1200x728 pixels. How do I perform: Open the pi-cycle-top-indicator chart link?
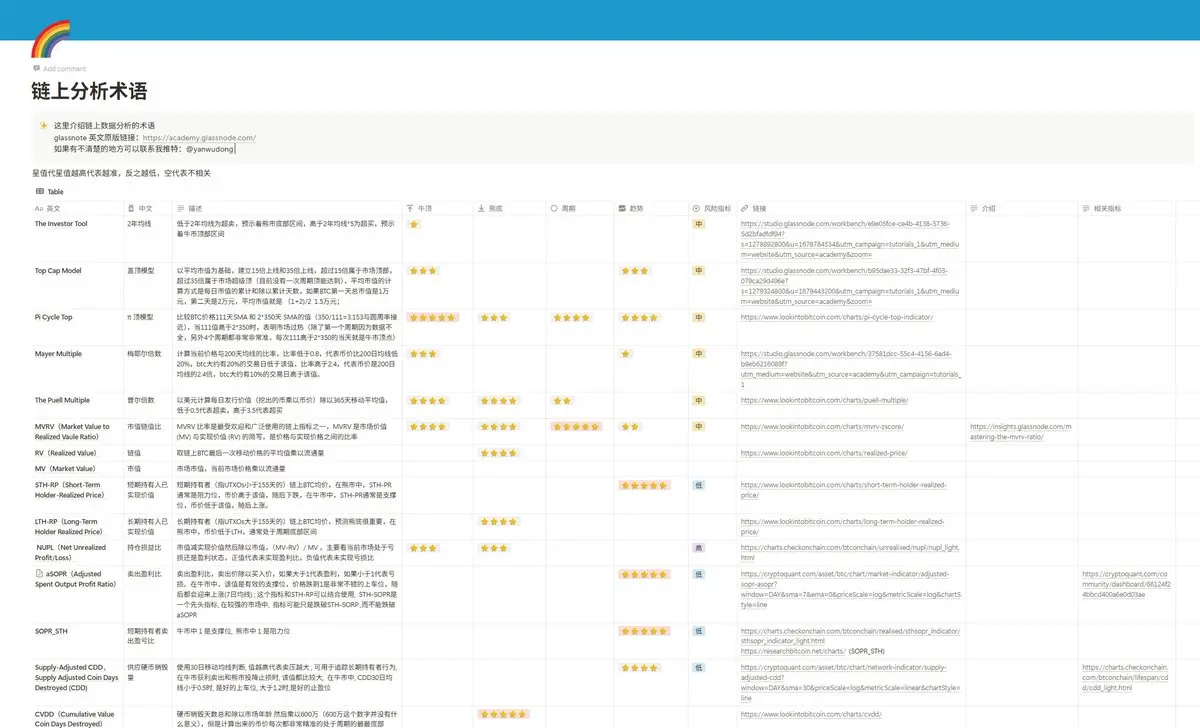[836, 317]
